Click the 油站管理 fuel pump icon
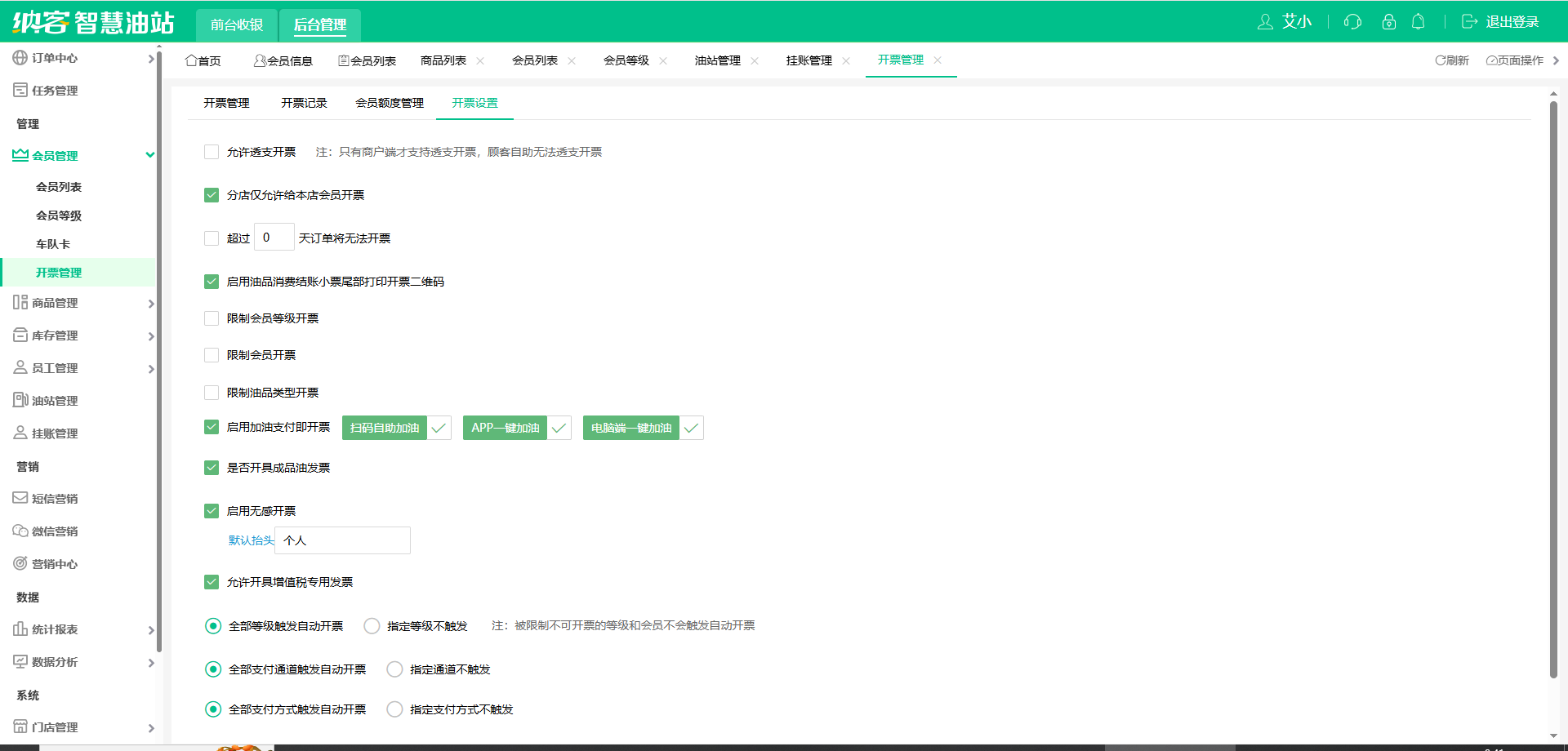The width and height of the screenshot is (1568, 751). [x=20, y=400]
